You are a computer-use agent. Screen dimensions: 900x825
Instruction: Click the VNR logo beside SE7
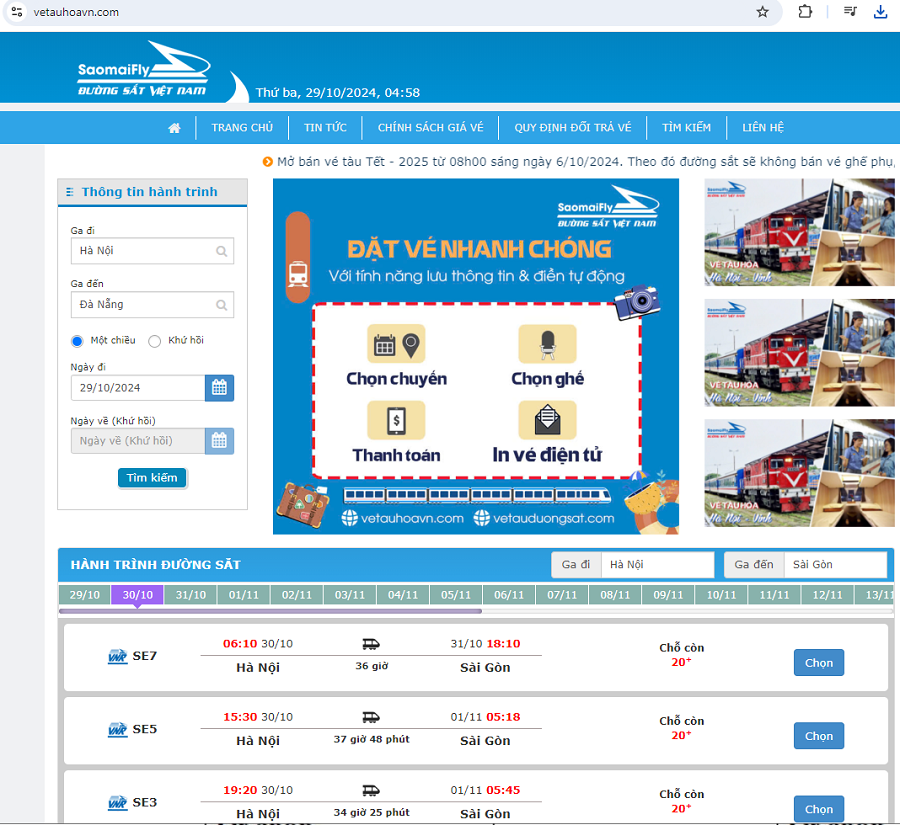click(118, 656)
